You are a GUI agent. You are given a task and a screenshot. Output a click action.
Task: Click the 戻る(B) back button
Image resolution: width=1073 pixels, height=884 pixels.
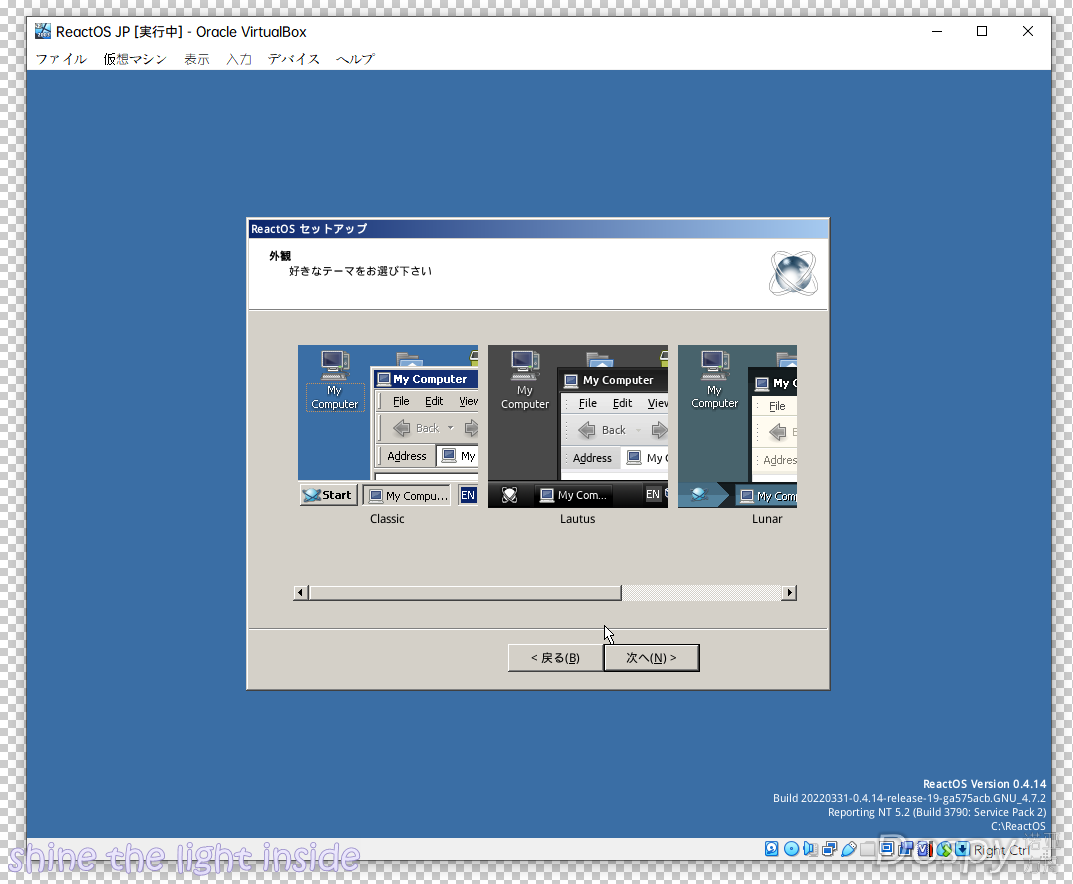(555, 658)
